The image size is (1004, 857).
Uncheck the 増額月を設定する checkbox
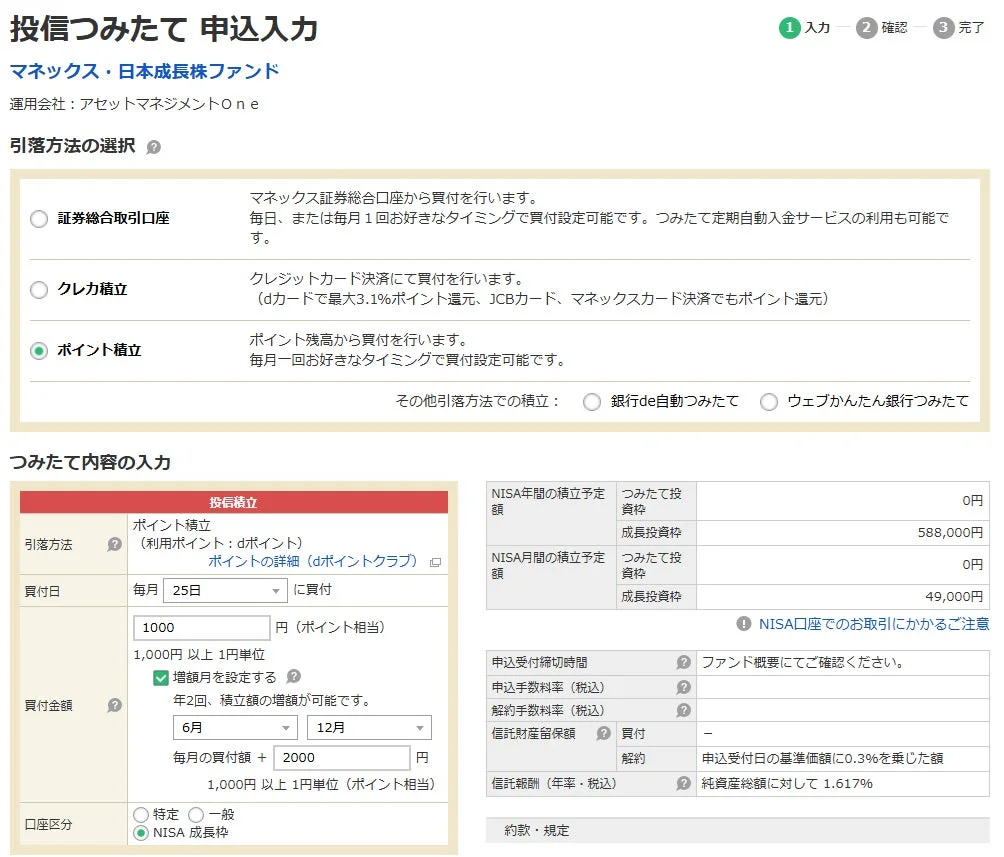click(x=160, y=678)
